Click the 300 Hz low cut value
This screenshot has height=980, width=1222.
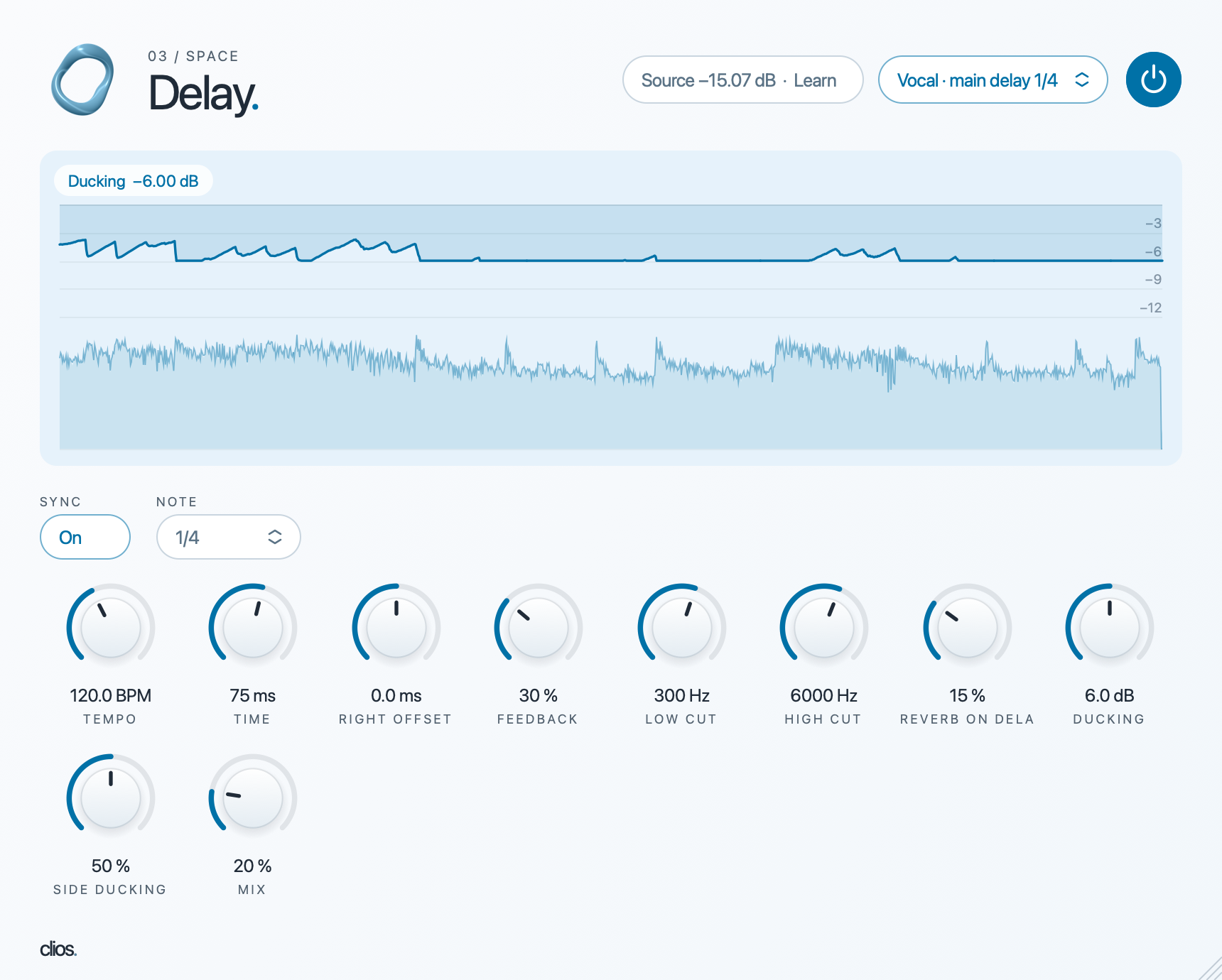point(682,695)
